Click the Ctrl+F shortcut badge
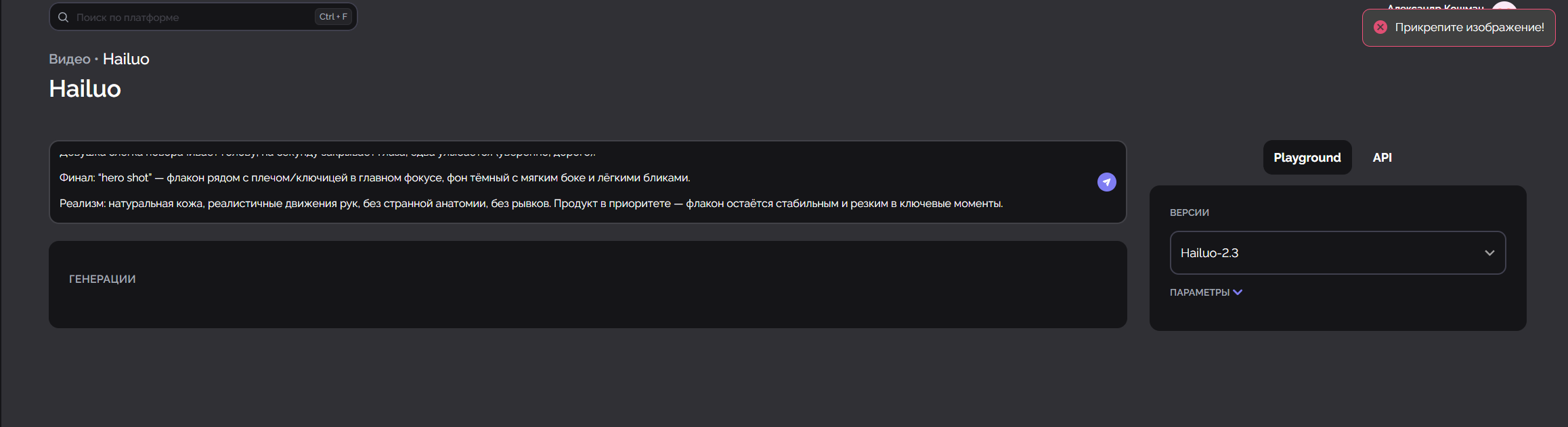 pos(333,17)
